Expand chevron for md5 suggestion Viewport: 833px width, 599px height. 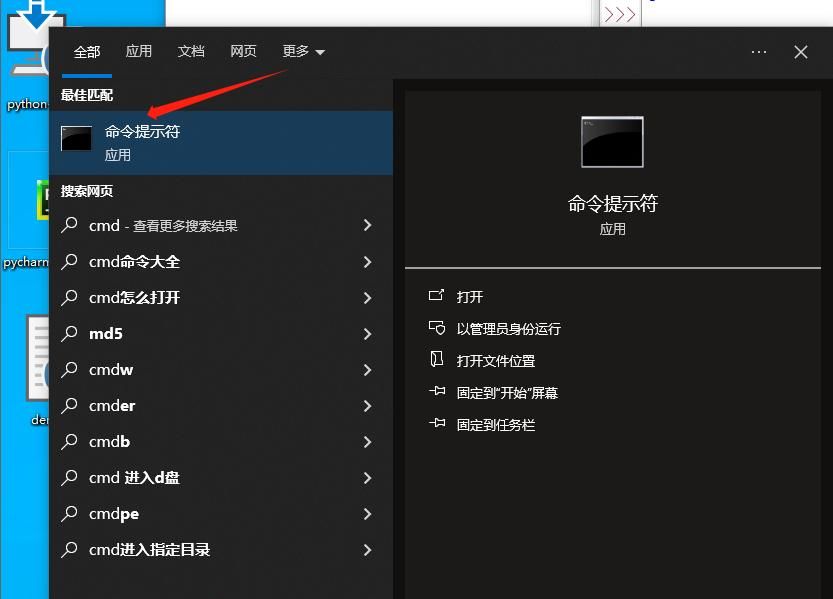[367, 334]
